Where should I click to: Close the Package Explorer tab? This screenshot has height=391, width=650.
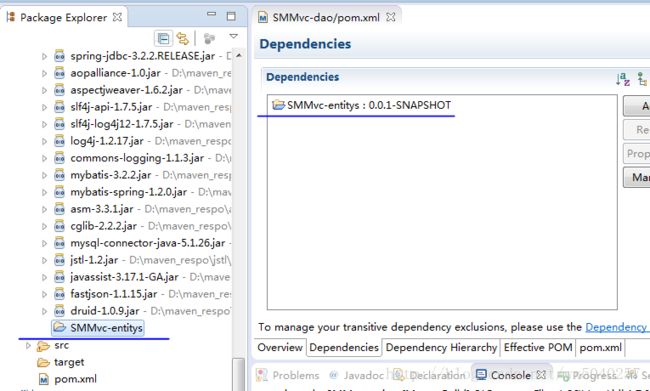pyautogui.click(x=118, y=17)
